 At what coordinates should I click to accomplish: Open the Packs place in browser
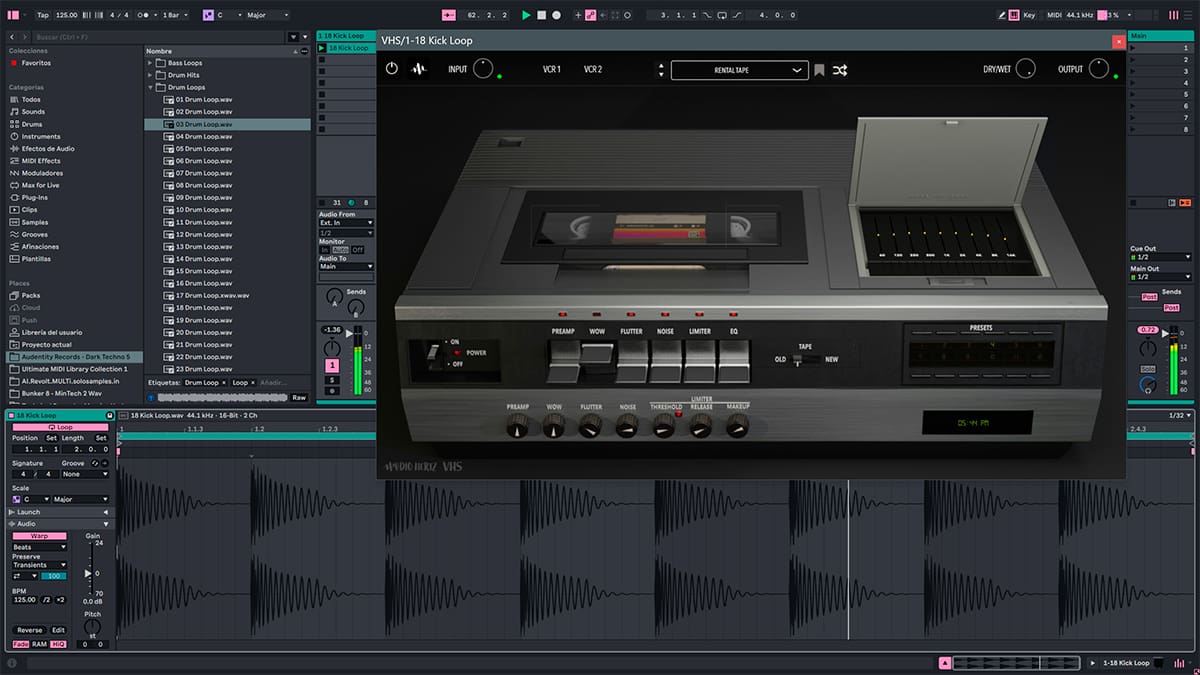31,295
